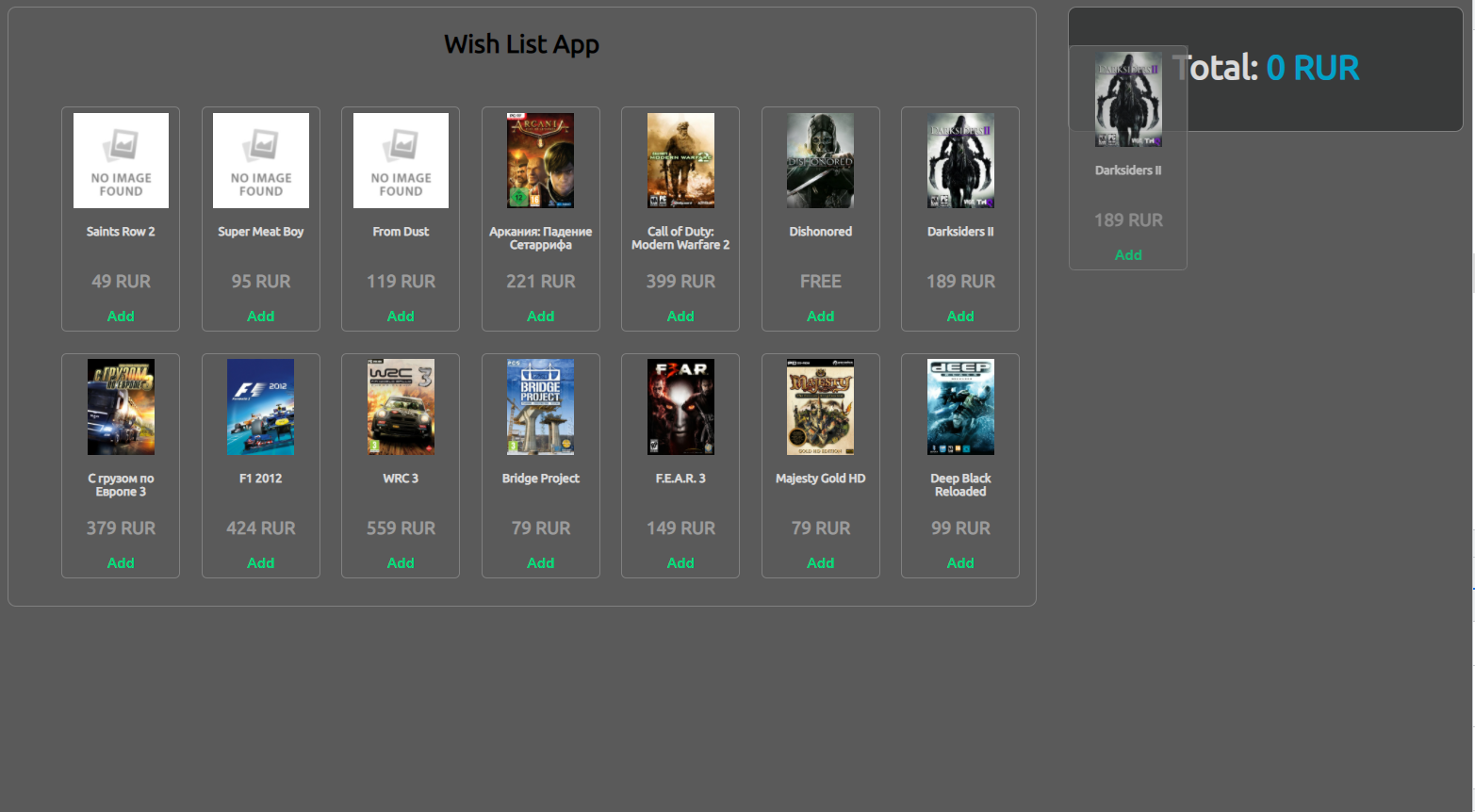Screen dimensions: 1475x812
Task: Click the F1 2012 cover art
Action: click(260, 407)
